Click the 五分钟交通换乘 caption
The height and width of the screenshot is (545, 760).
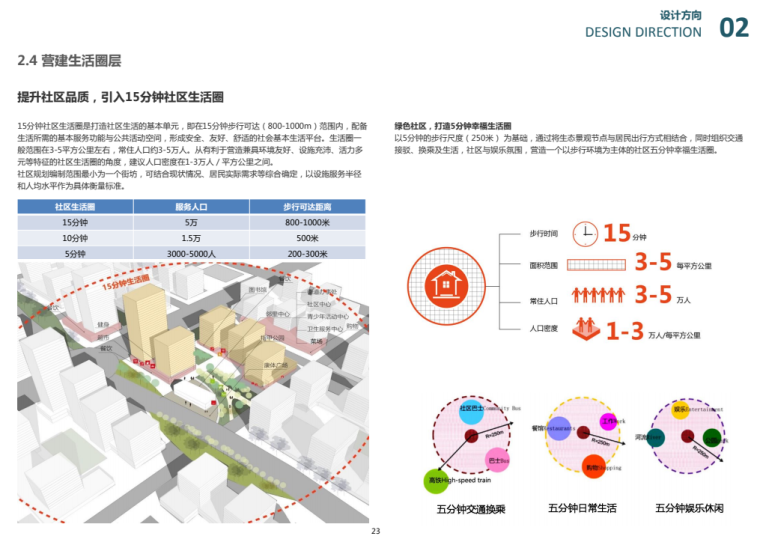(470, 509)
